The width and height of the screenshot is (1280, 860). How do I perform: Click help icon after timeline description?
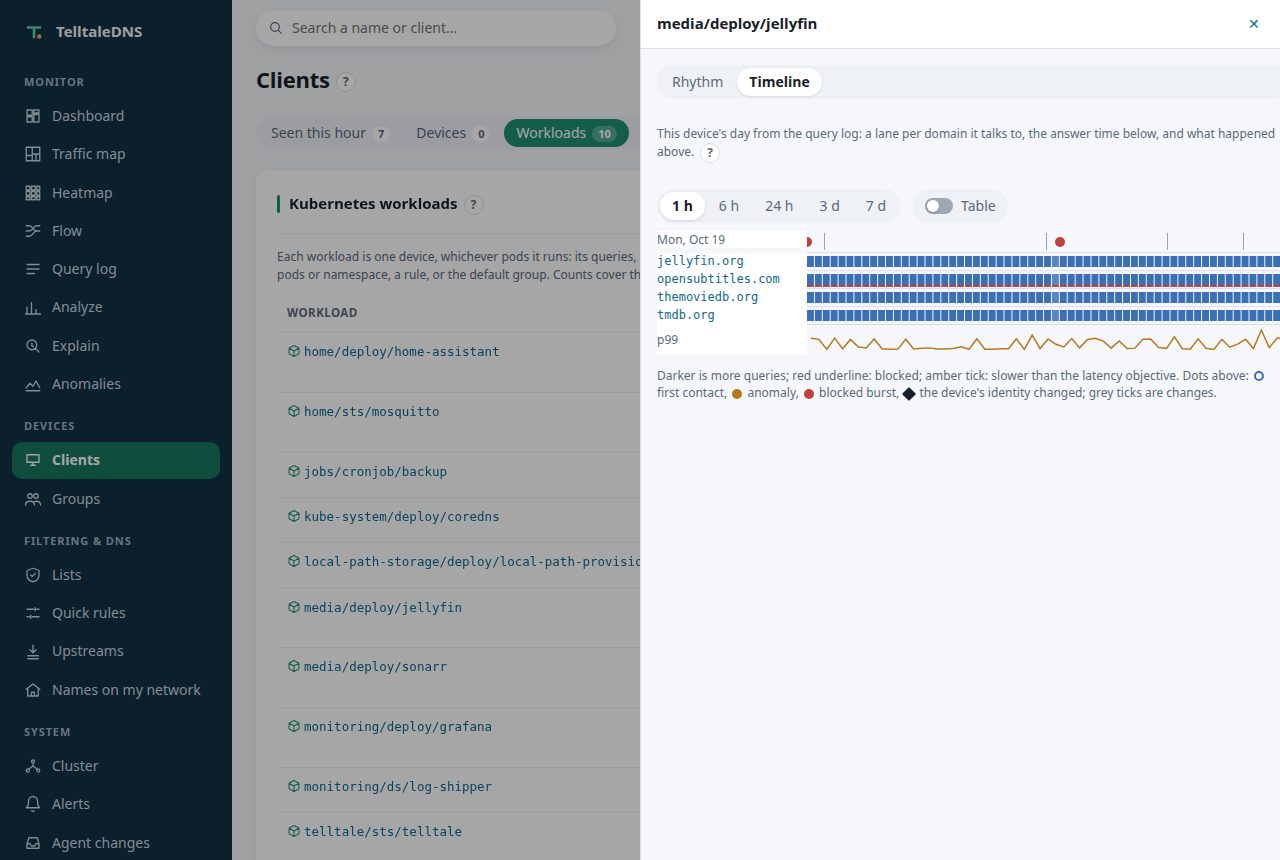click(710, 153)
